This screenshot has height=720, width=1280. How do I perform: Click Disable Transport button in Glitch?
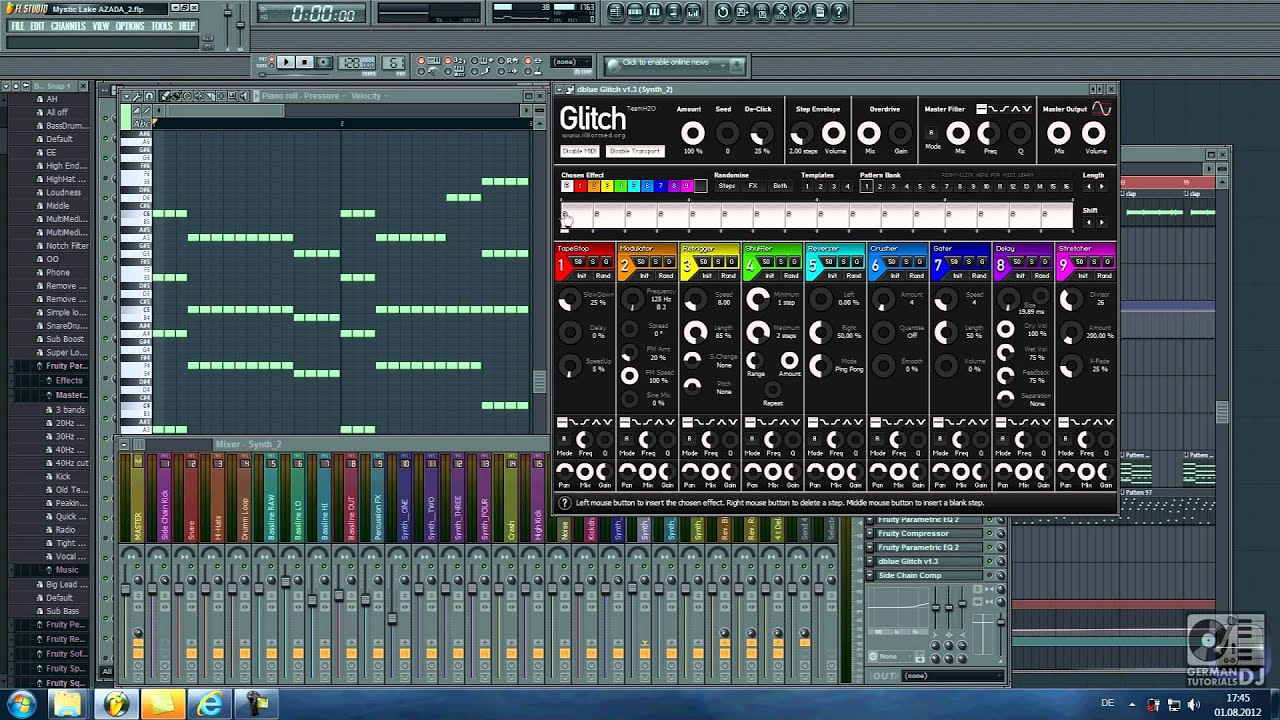pos(635,151)
